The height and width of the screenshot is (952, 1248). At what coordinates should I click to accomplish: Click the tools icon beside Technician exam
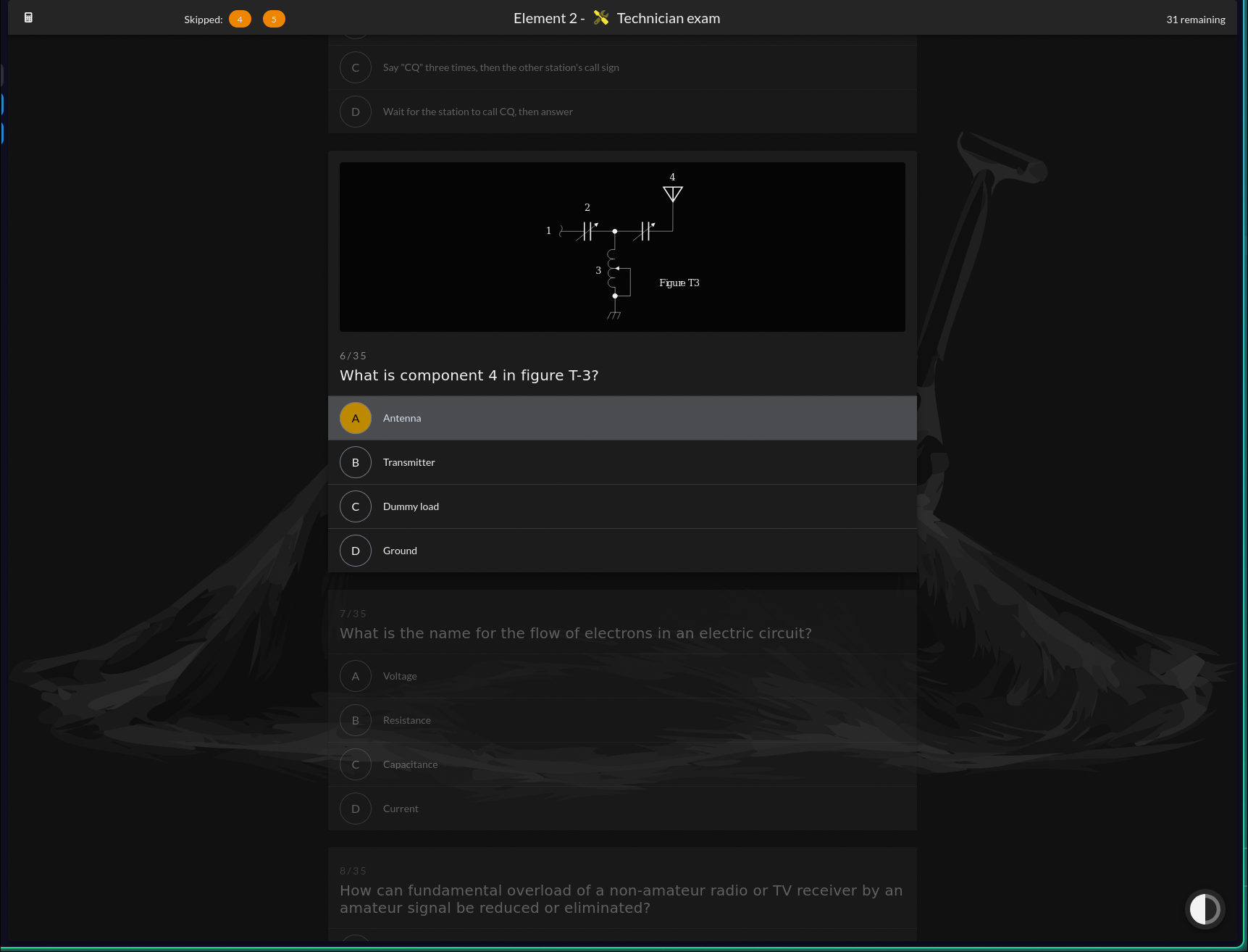(x=601, y=18)
